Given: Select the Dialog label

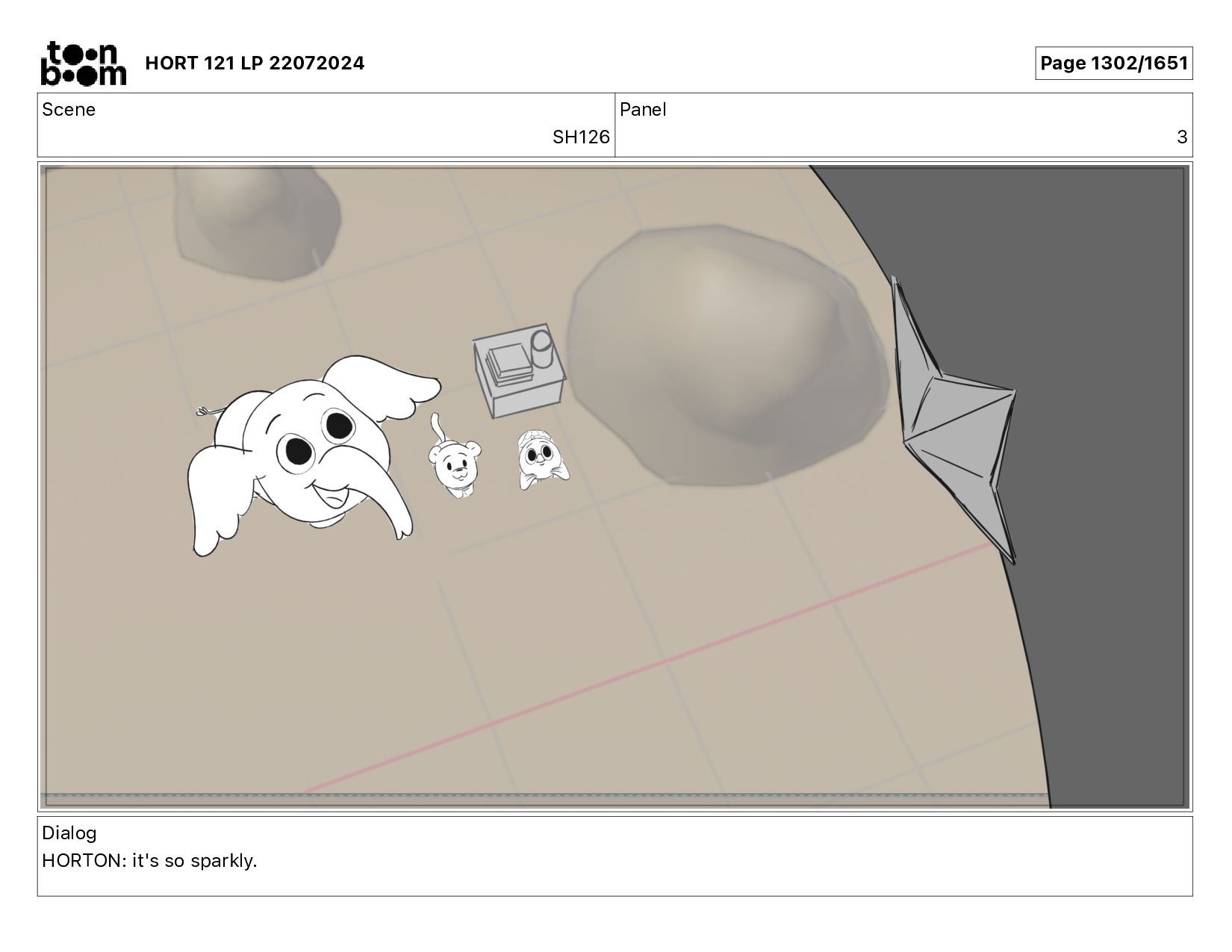Looking at the screenshot, I should pos(69,833).
